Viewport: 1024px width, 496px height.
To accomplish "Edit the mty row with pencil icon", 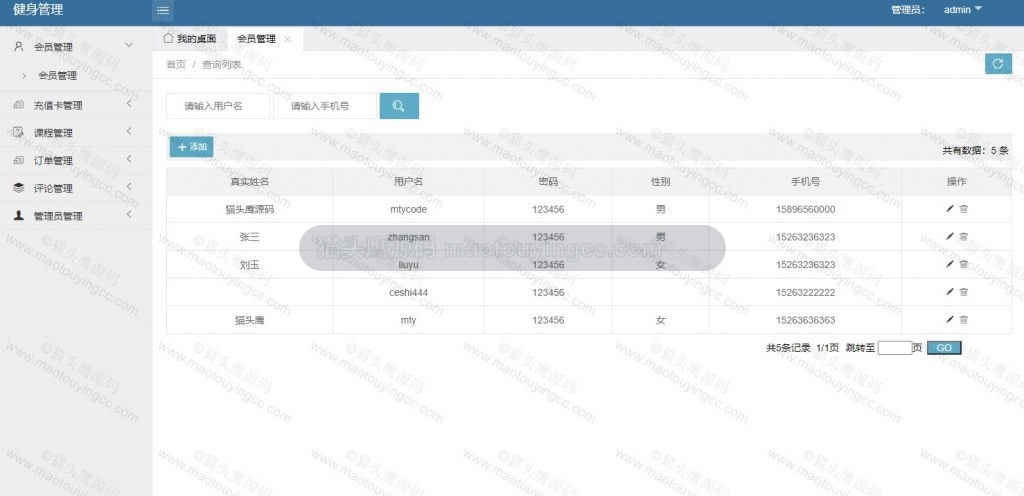I will point(950,320).
